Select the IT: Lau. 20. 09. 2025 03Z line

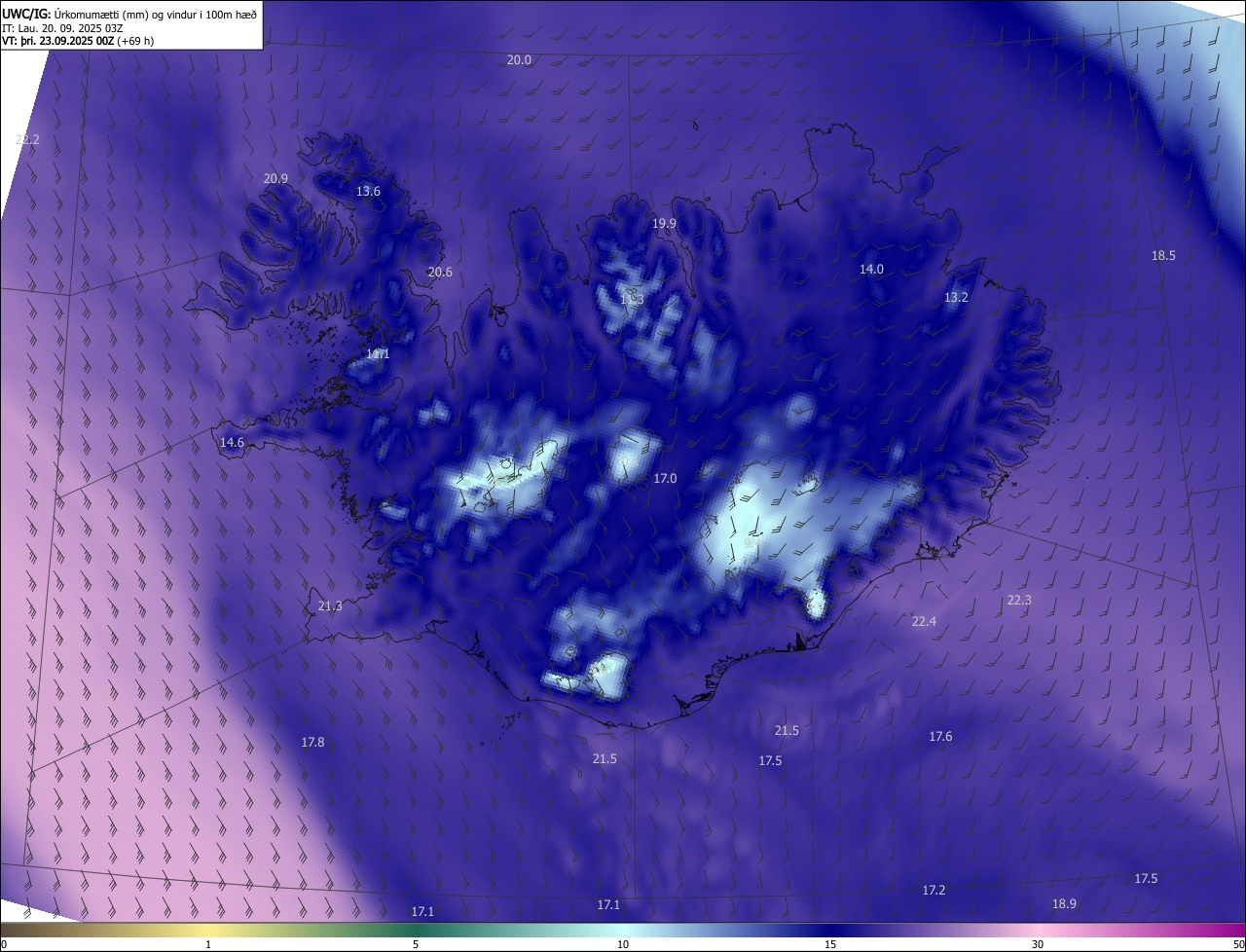(x=62, y=28)
